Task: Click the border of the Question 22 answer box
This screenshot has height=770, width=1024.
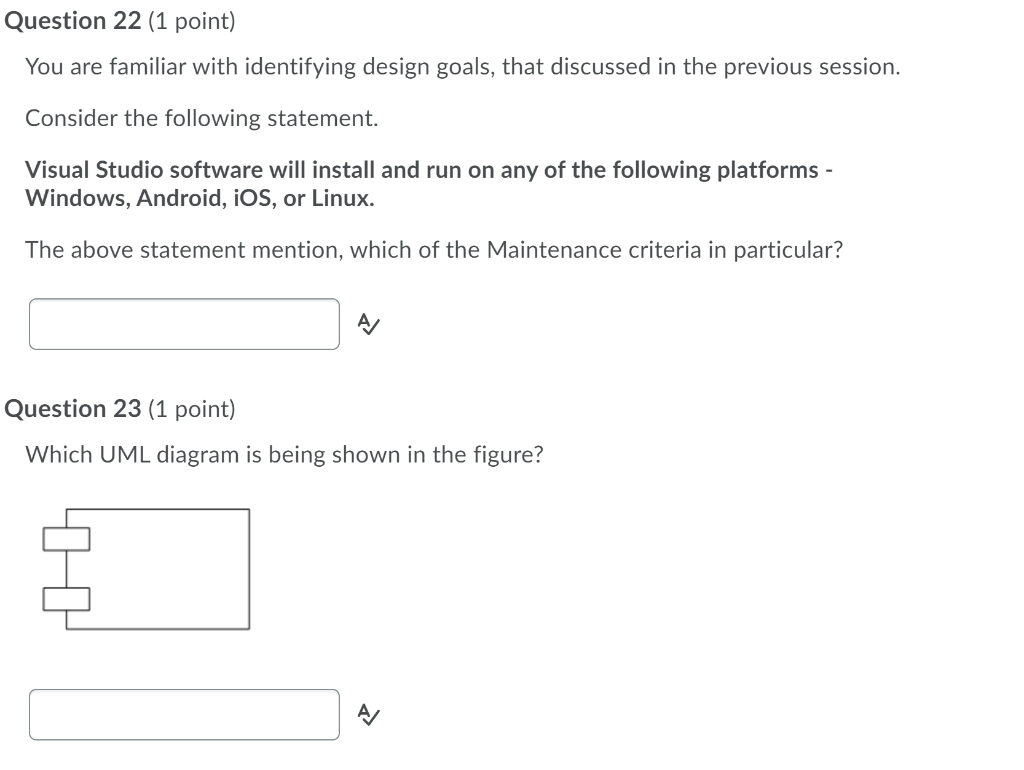Action: tap(185, 301)
